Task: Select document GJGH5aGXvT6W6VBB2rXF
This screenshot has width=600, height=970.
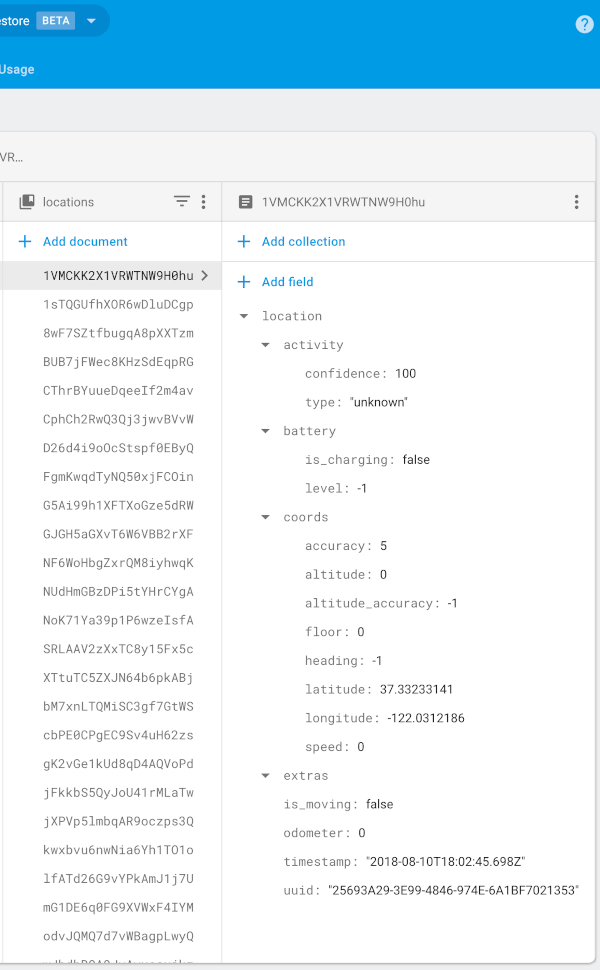Action: (118, 534)
